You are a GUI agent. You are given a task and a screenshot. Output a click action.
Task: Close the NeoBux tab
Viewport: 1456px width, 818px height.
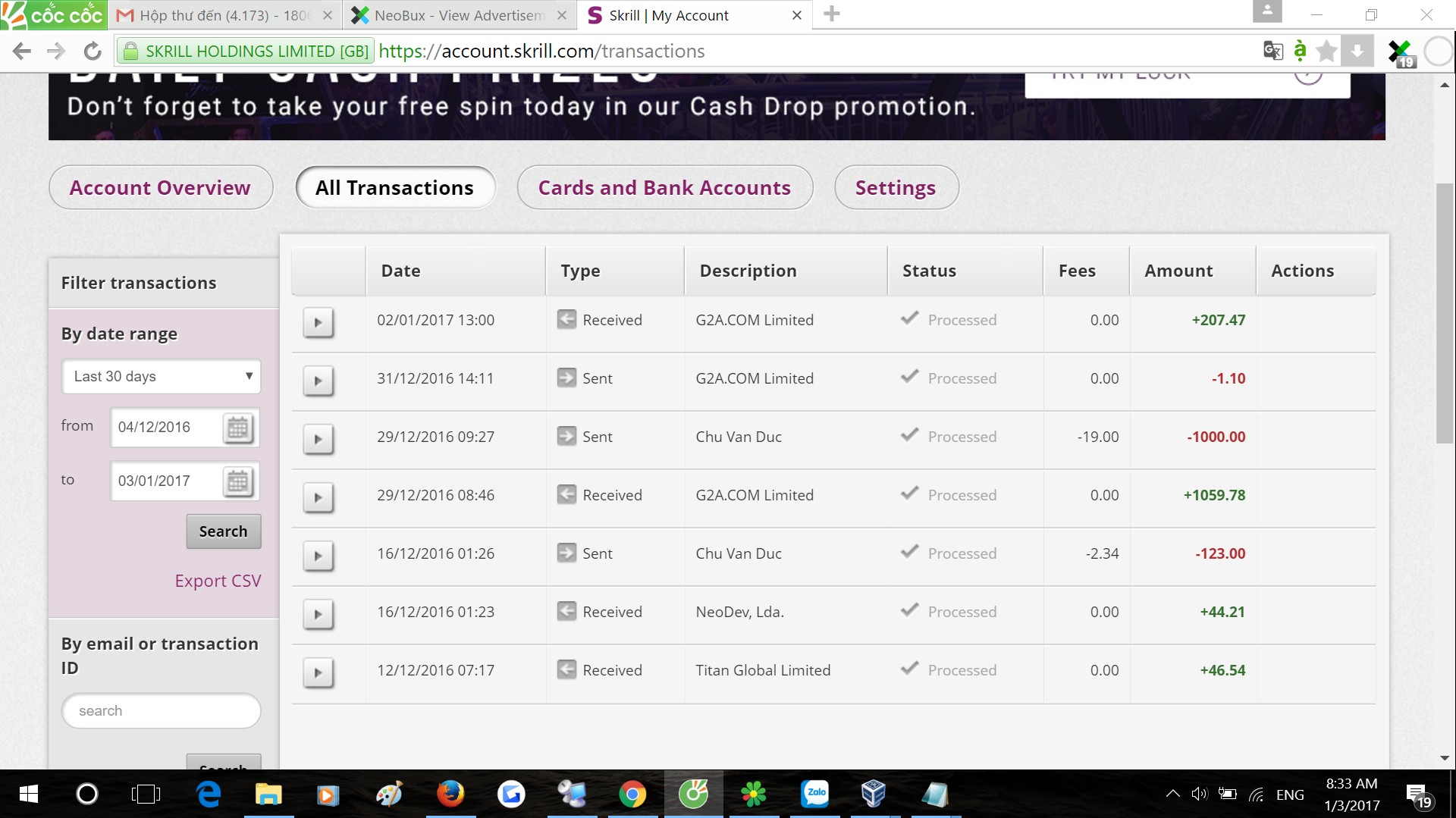pos(562,15)
